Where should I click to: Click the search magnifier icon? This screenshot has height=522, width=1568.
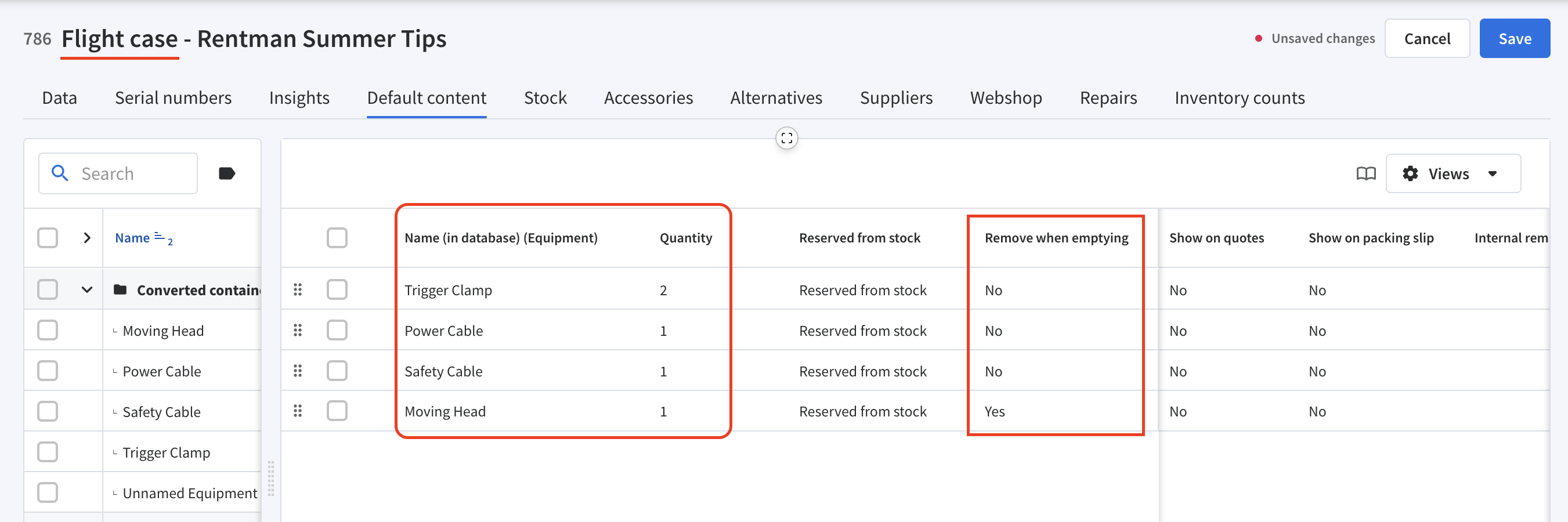pyautogui.click(x=60, y=173)
